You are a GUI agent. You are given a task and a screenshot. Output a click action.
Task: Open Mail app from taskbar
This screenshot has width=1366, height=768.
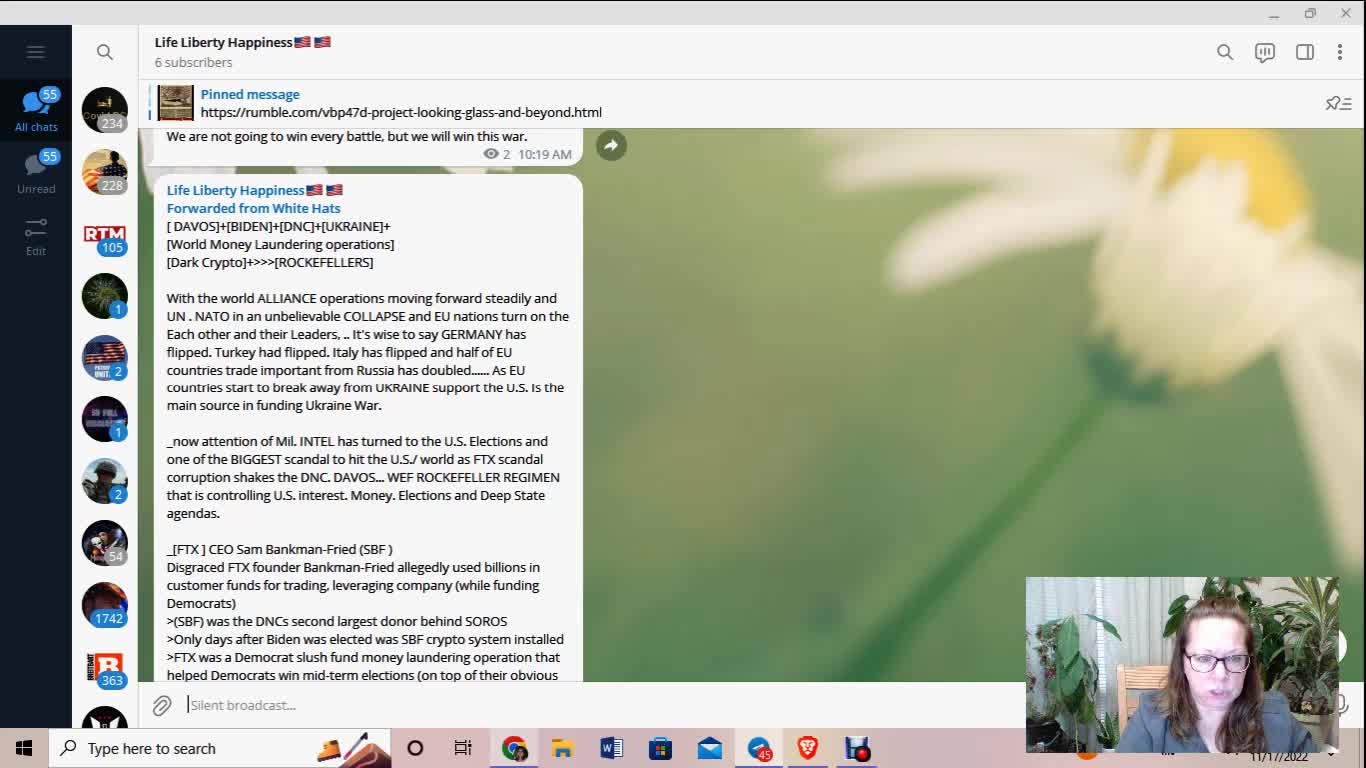pos(710,748)
